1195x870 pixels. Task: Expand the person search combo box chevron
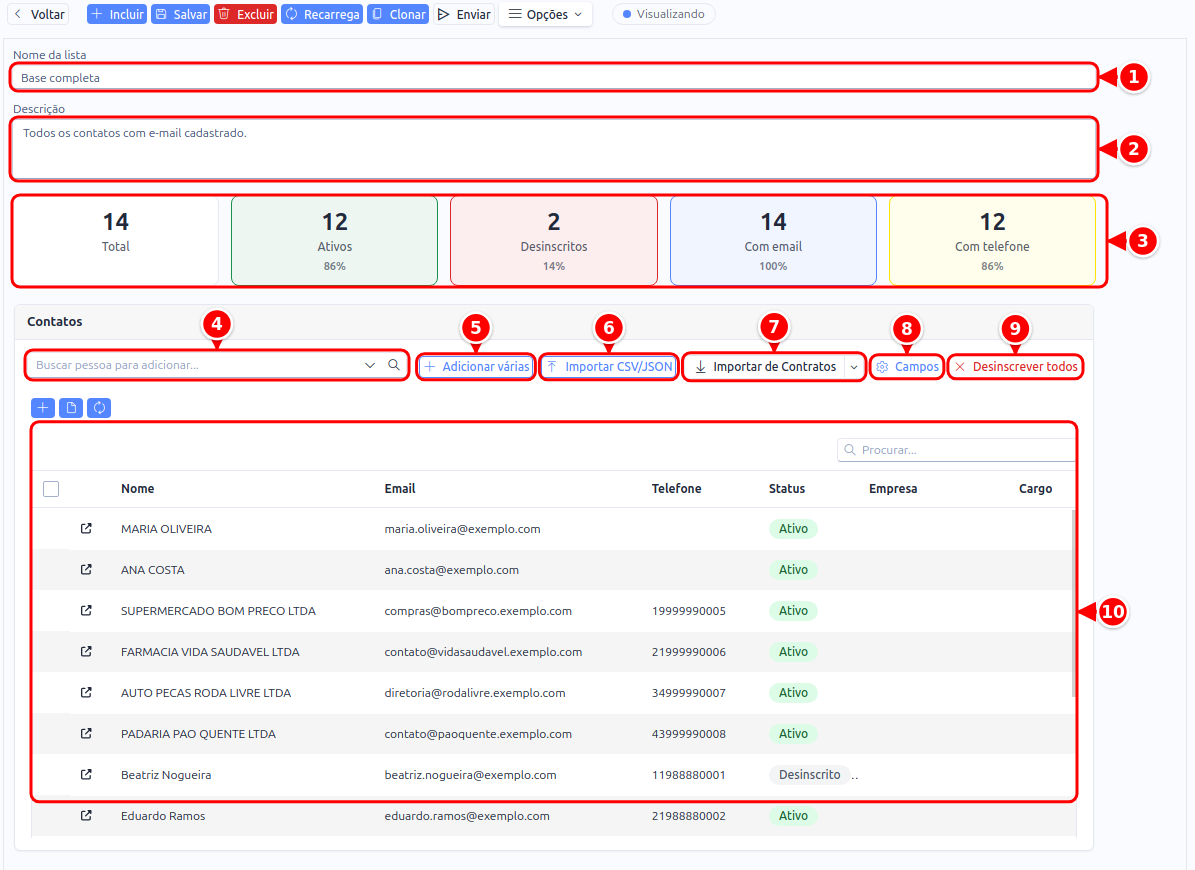pyautogui.click(x=370, y=365)
